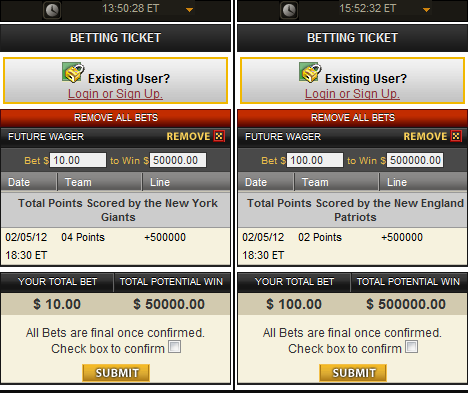Image resolution: width=468 pixels, height=393 pixels.
Task: Click the Bet amount field showing 100.00
Action: point(315,160)
